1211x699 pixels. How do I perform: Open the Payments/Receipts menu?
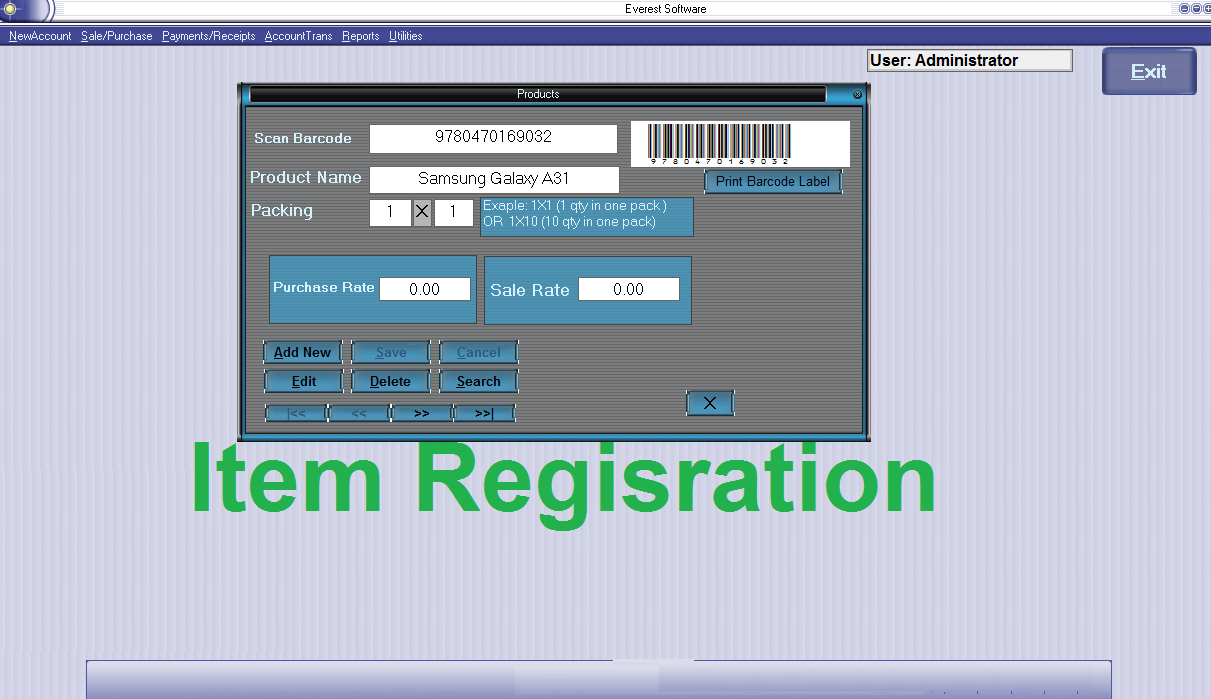tap(209, 36)
